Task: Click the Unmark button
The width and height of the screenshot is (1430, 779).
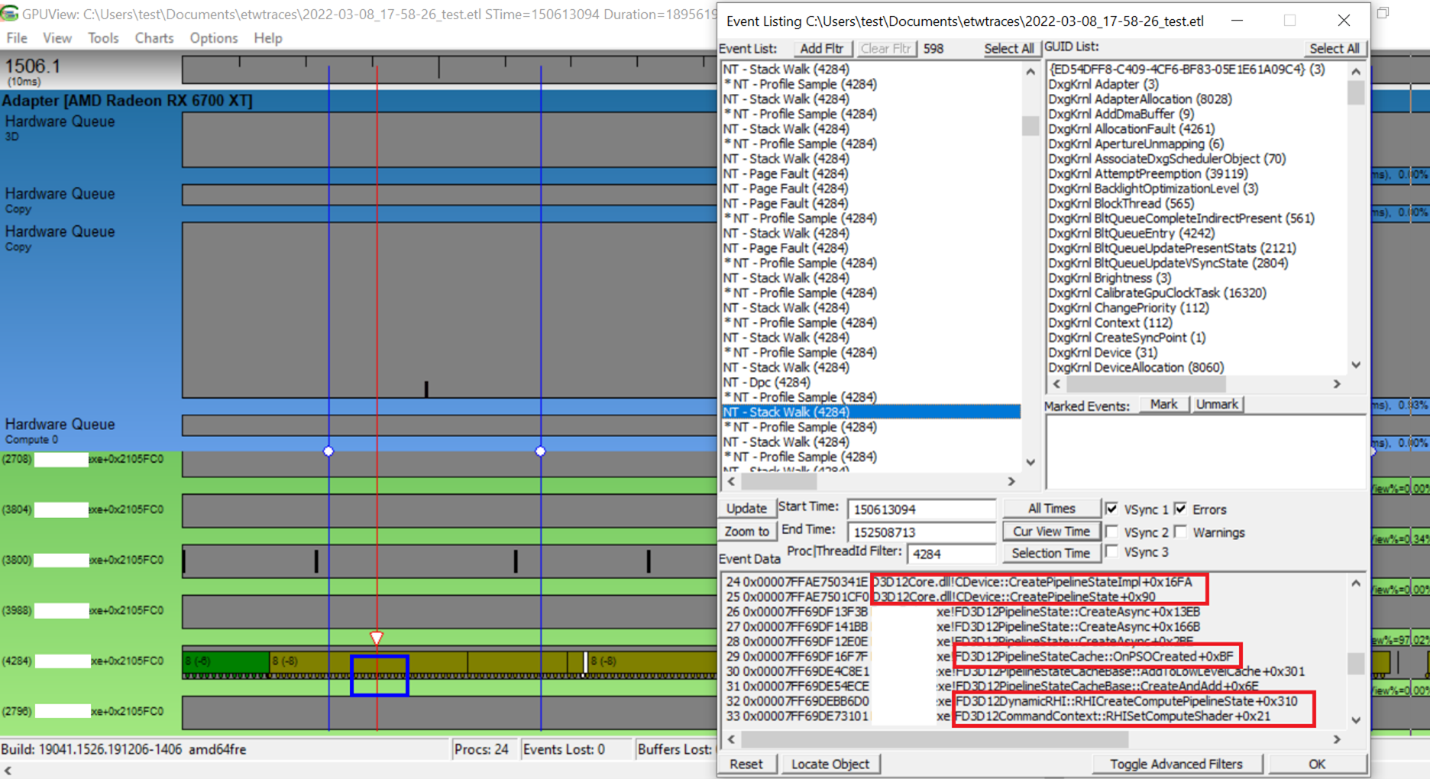Action: (1217, 404)
